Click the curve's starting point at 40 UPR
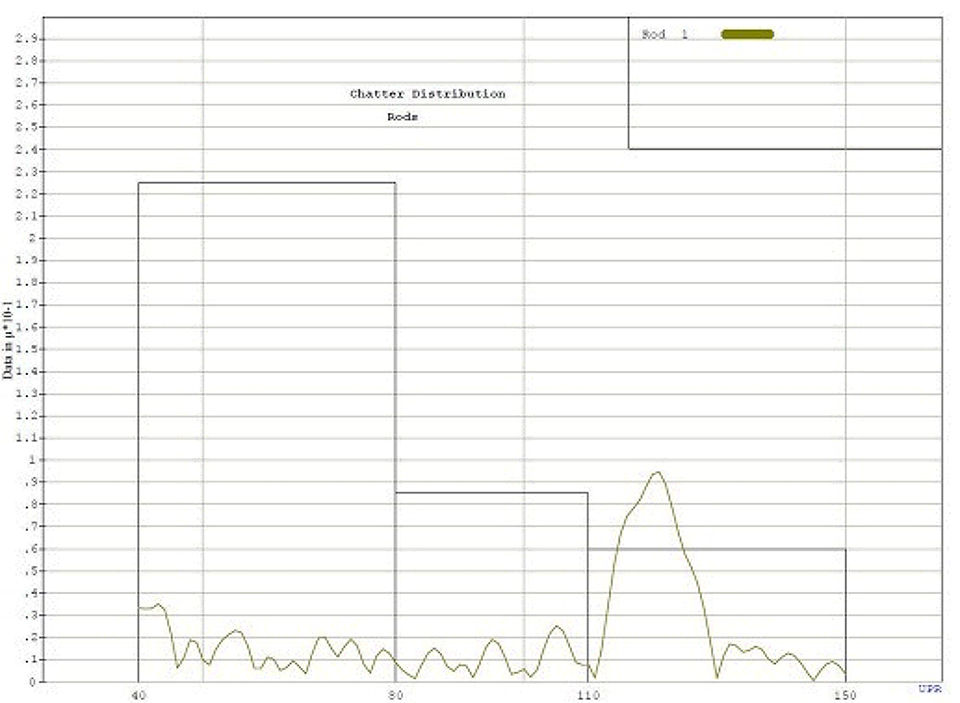960x703 pixels. pos(139,608)
